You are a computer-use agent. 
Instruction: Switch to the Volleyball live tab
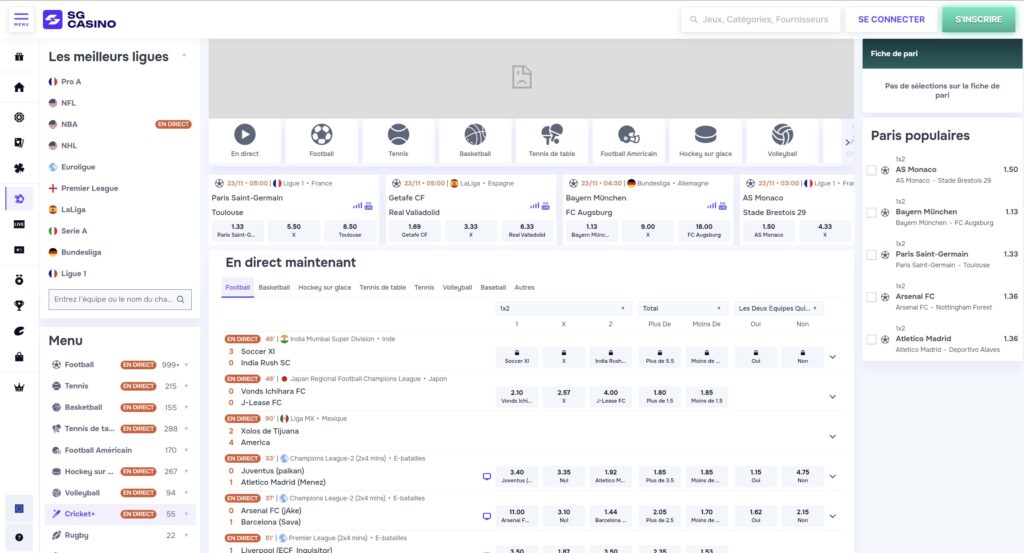(457, 287)
